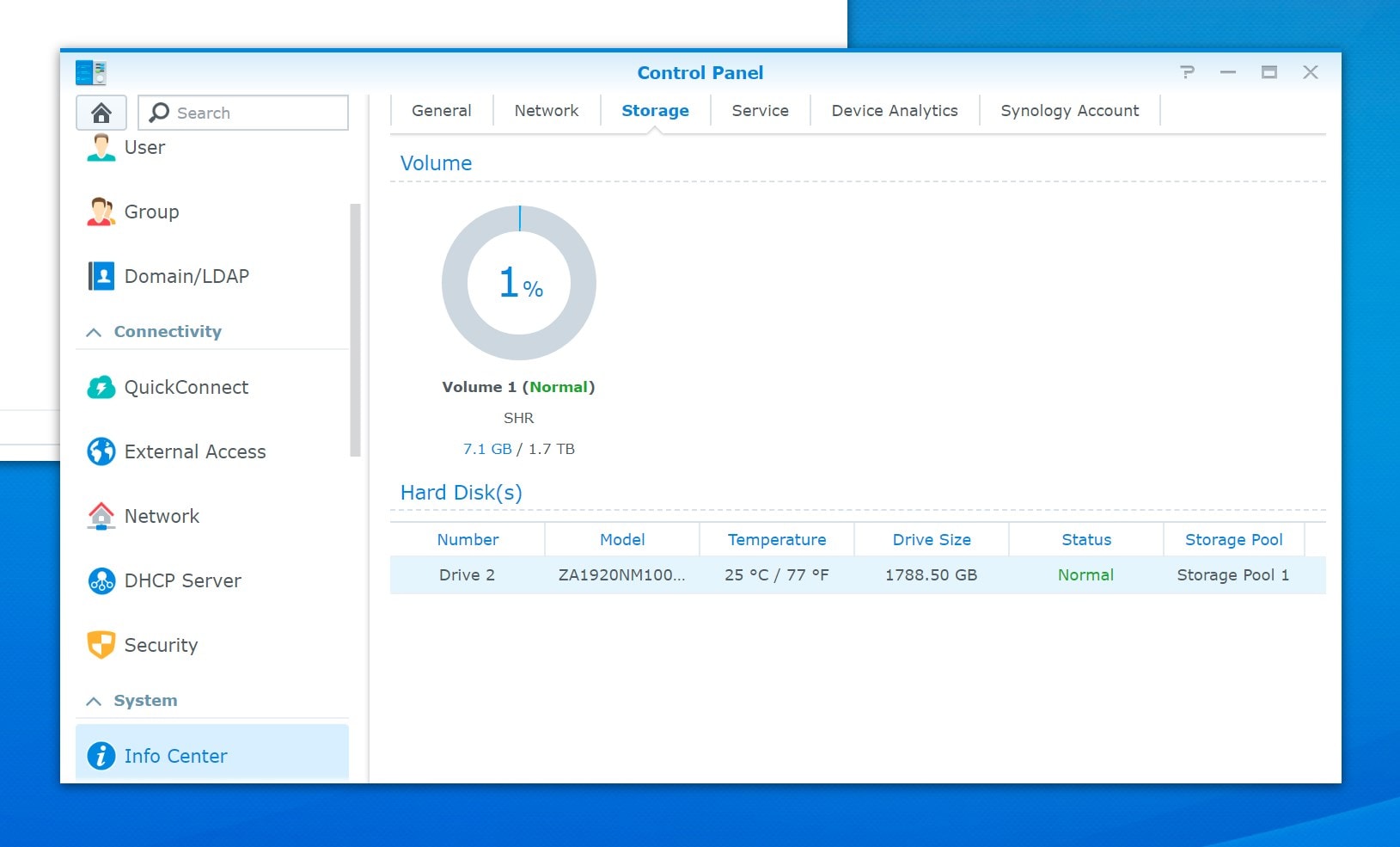Click the 1788.50 GB drive size cell
Image resolution: width=1400 pixels, height=847 pixels.
932,575
